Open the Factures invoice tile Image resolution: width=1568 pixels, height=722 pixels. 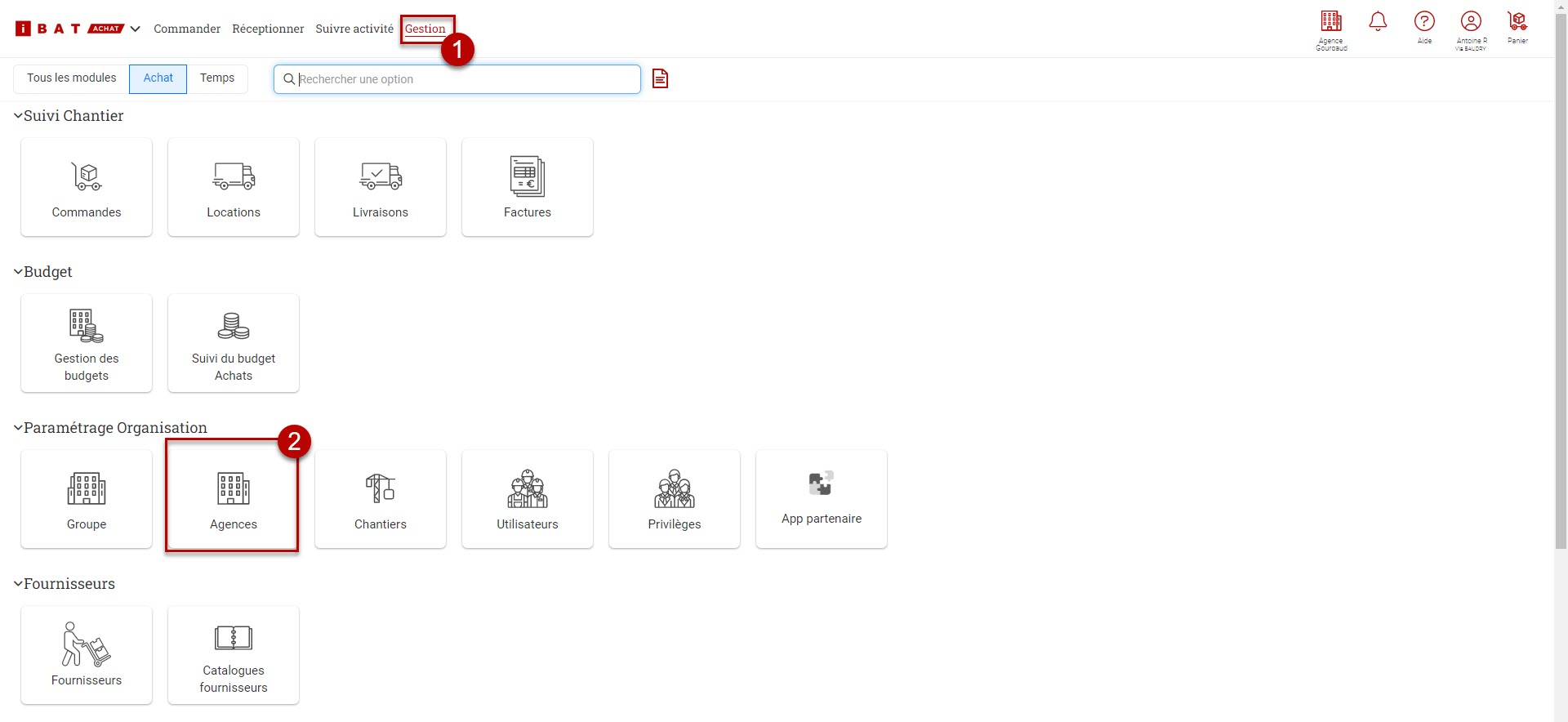coord(528,187)
